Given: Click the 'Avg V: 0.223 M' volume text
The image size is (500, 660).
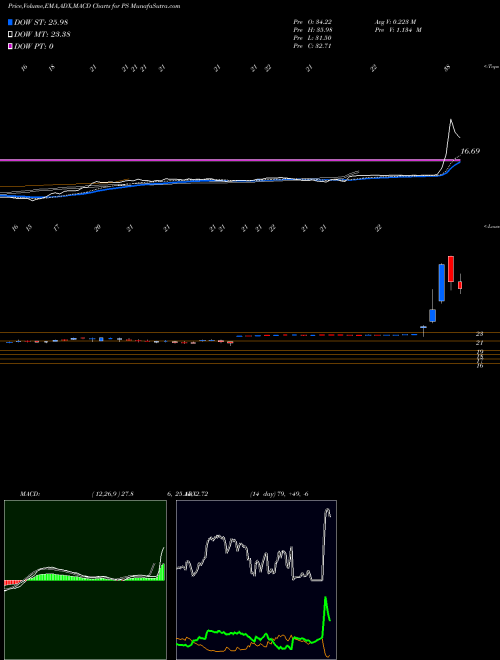Looking at the screenshot, I should pos(398,22).
